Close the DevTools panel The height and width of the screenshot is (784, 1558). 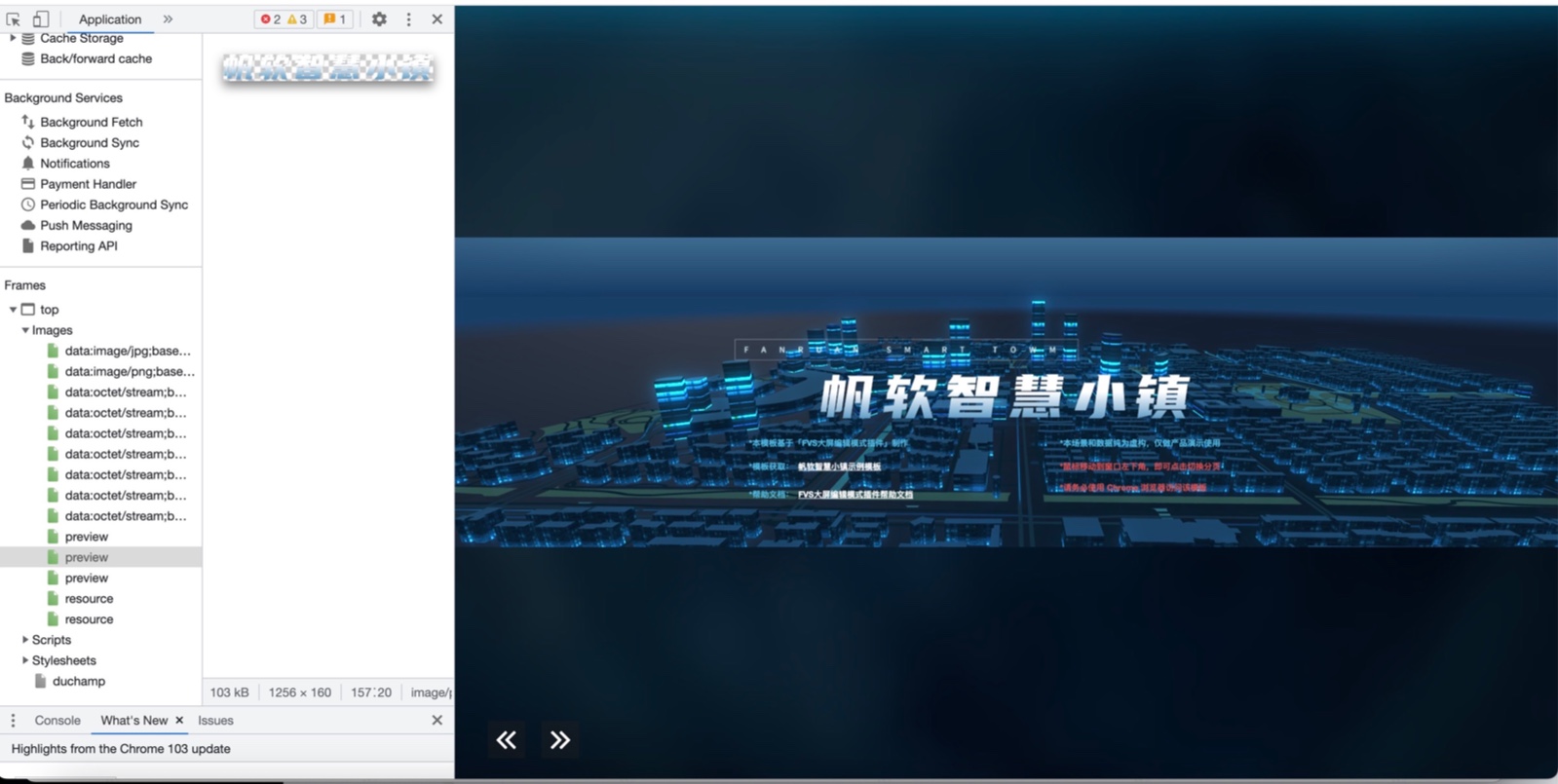437,19
